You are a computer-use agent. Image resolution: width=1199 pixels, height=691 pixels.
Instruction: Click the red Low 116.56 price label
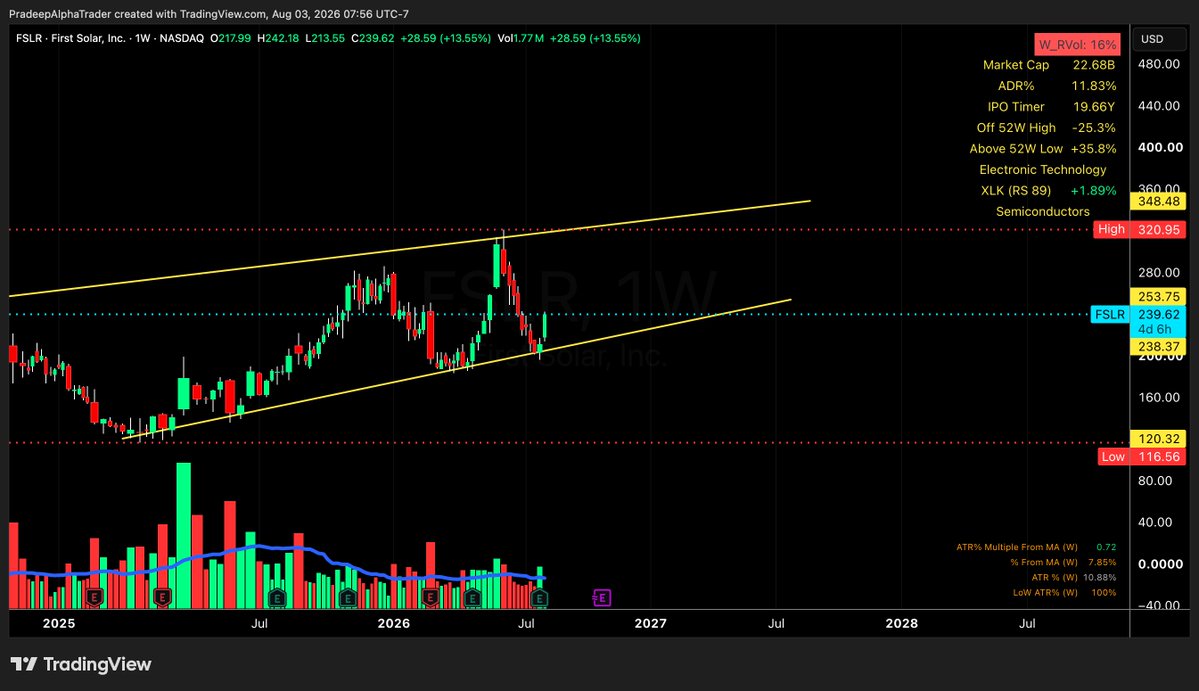click(x=1142, y=456)
